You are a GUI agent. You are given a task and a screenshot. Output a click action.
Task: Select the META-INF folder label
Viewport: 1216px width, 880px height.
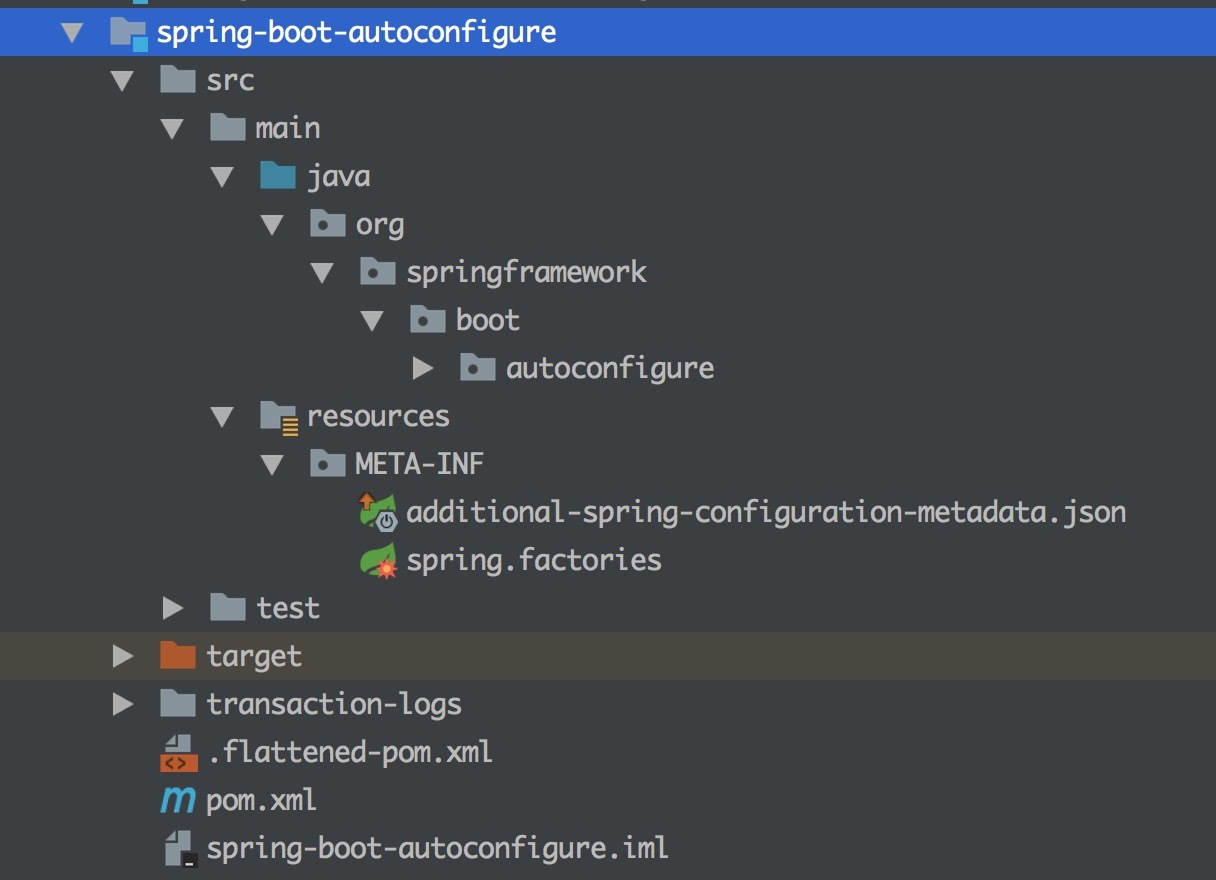pyautogui.click(x=420, y=465)
